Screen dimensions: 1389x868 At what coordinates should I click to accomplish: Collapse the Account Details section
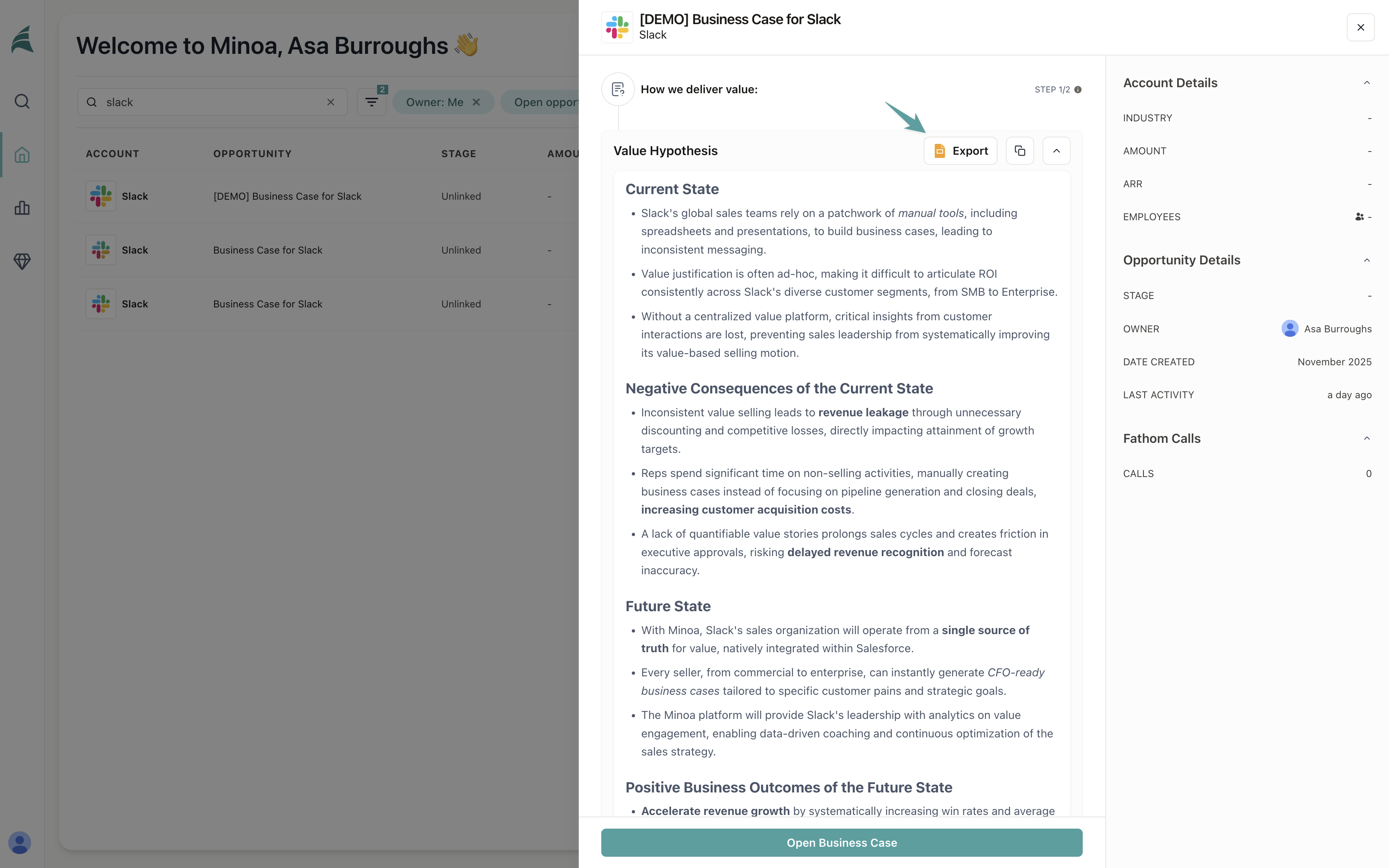(1366, 83)
